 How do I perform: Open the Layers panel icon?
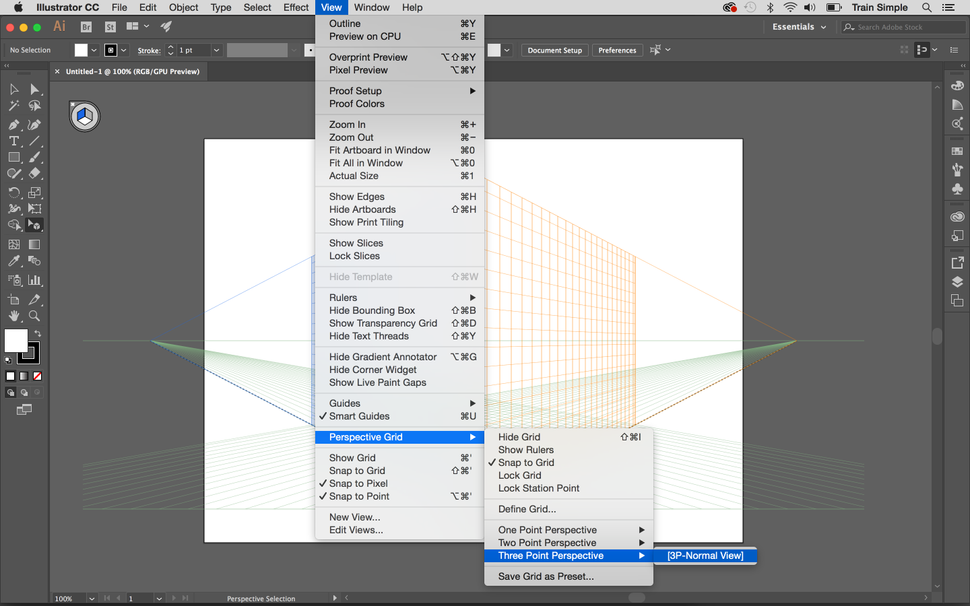[957, 282]
